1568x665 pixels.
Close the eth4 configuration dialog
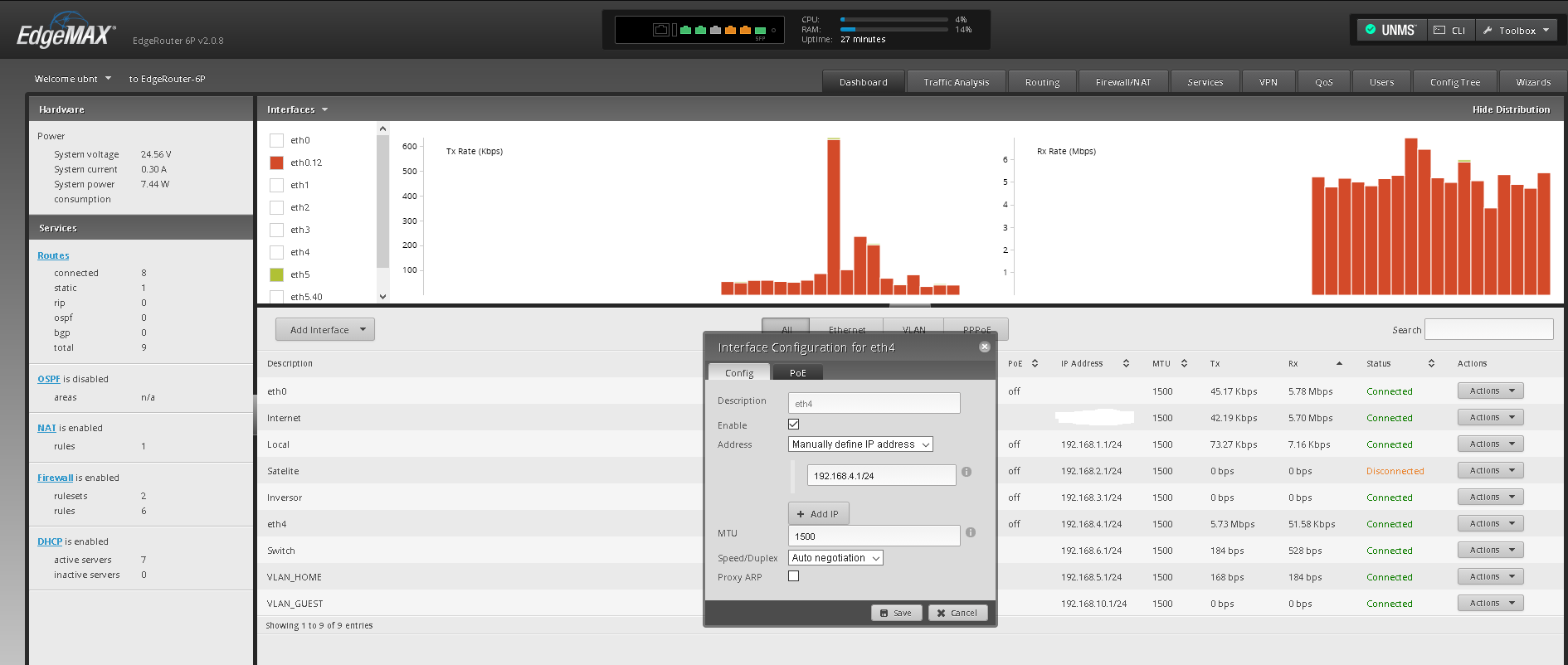(984, 347)
